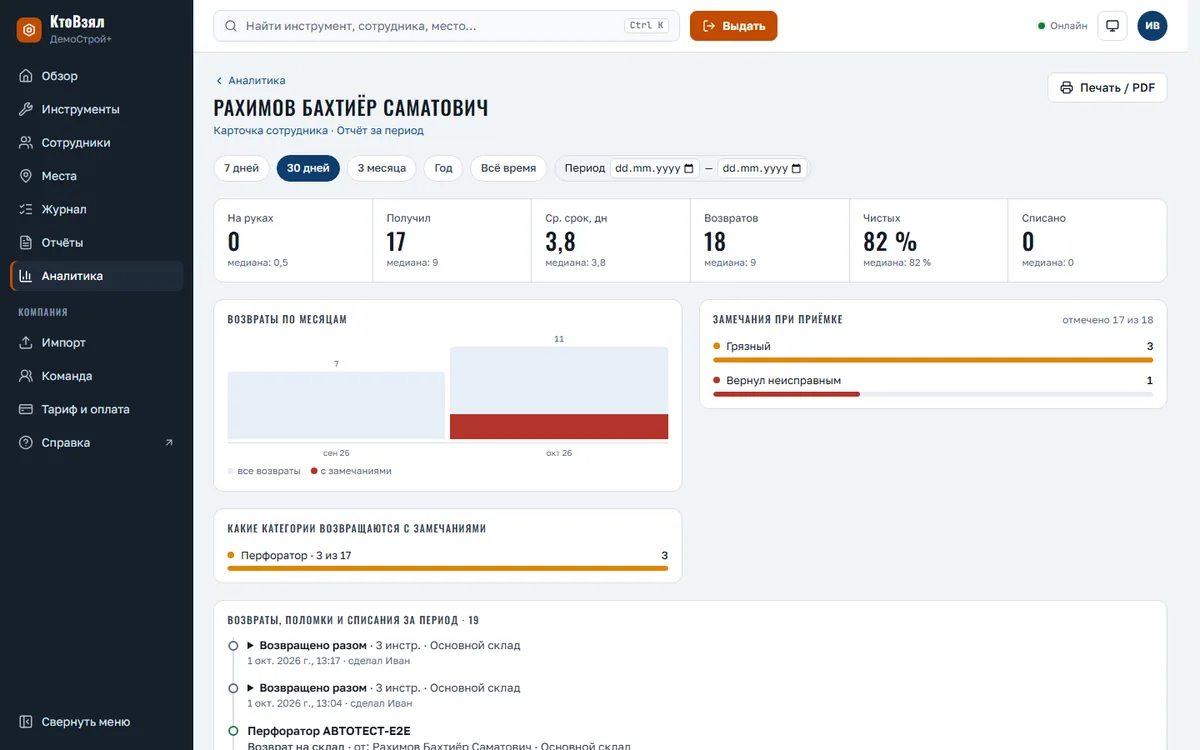Select the 3 месяца period
This screenshot has height=750, width=1200.
pyautogui.click(x=382, y=168)
